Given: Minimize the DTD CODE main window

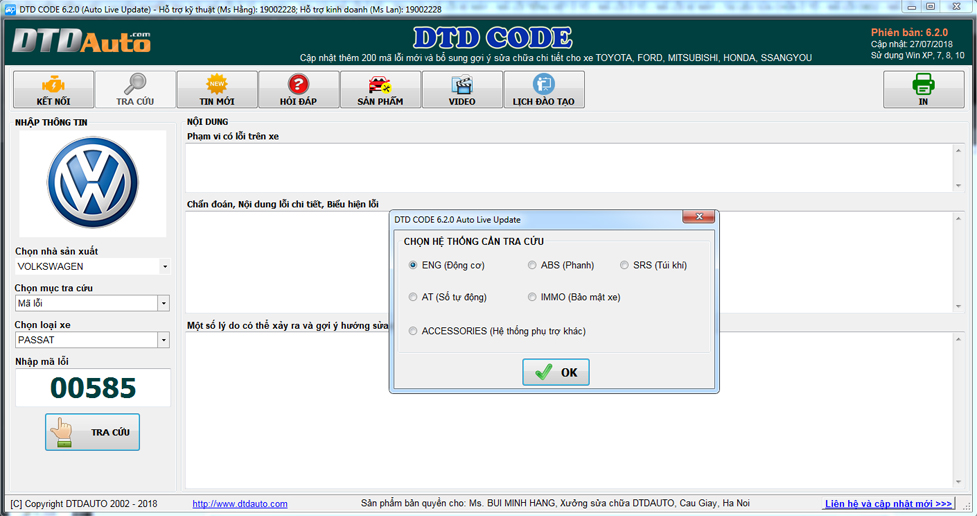Looking at the screenshot, I should [912, 7].
